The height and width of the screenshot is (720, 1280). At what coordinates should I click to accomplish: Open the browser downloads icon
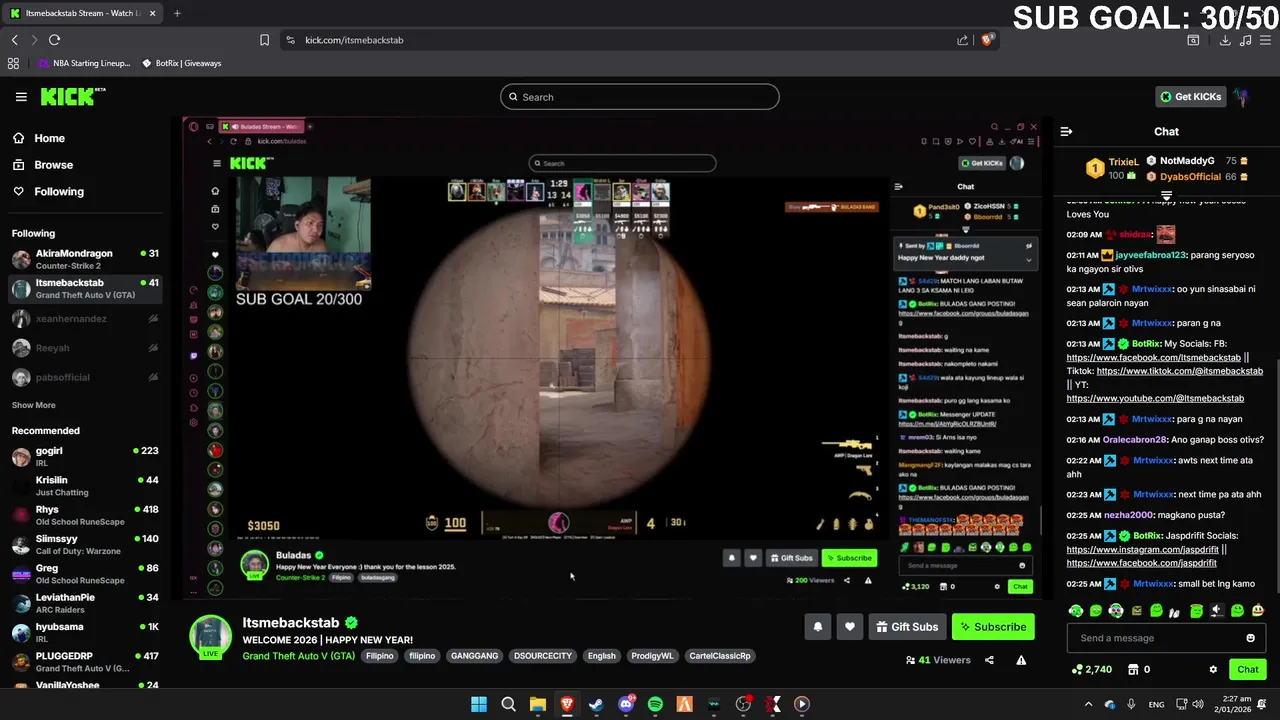[x=1225, y=40]
